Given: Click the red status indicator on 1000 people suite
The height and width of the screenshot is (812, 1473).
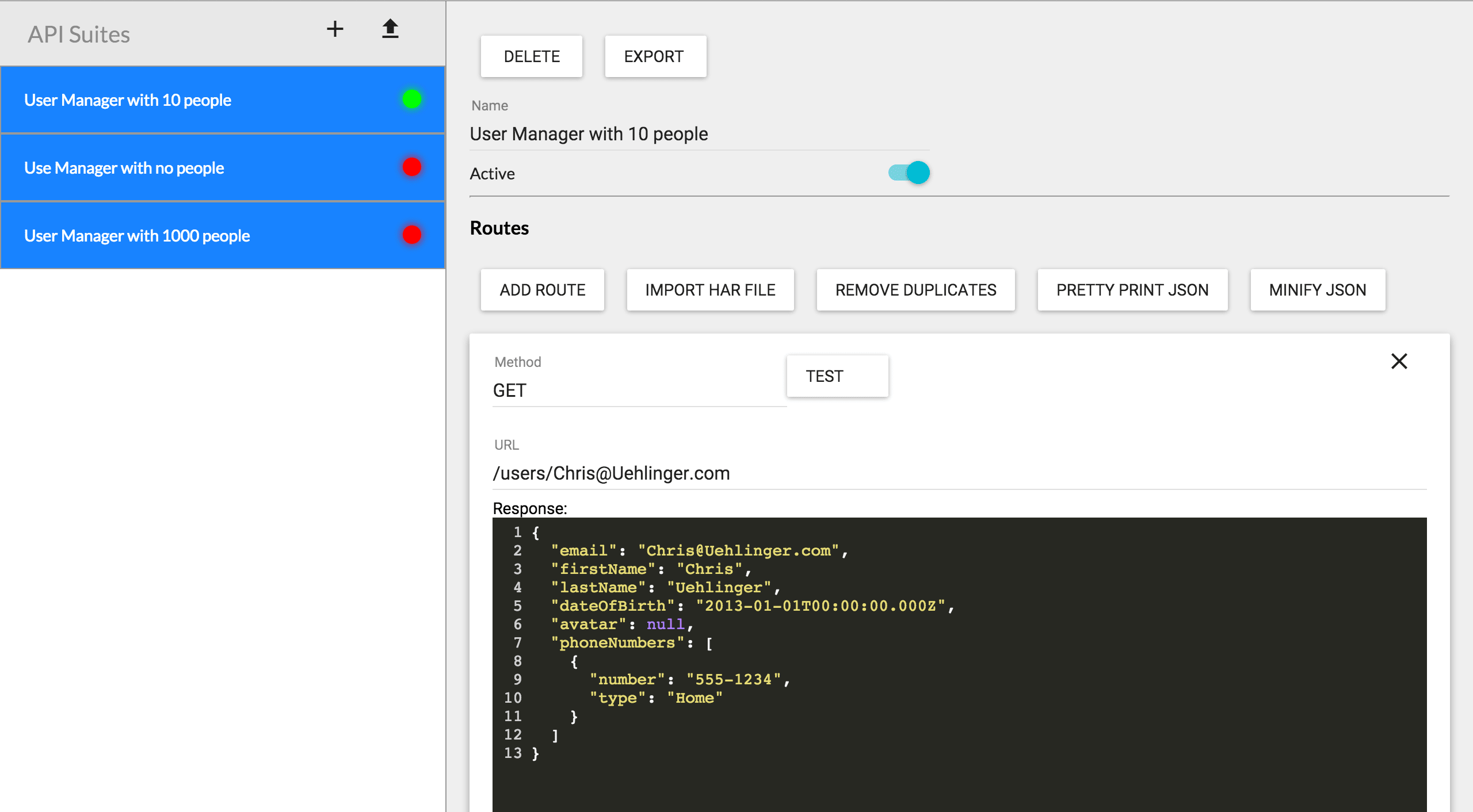Looking at the screenshot, I should [x=411, y=235].
